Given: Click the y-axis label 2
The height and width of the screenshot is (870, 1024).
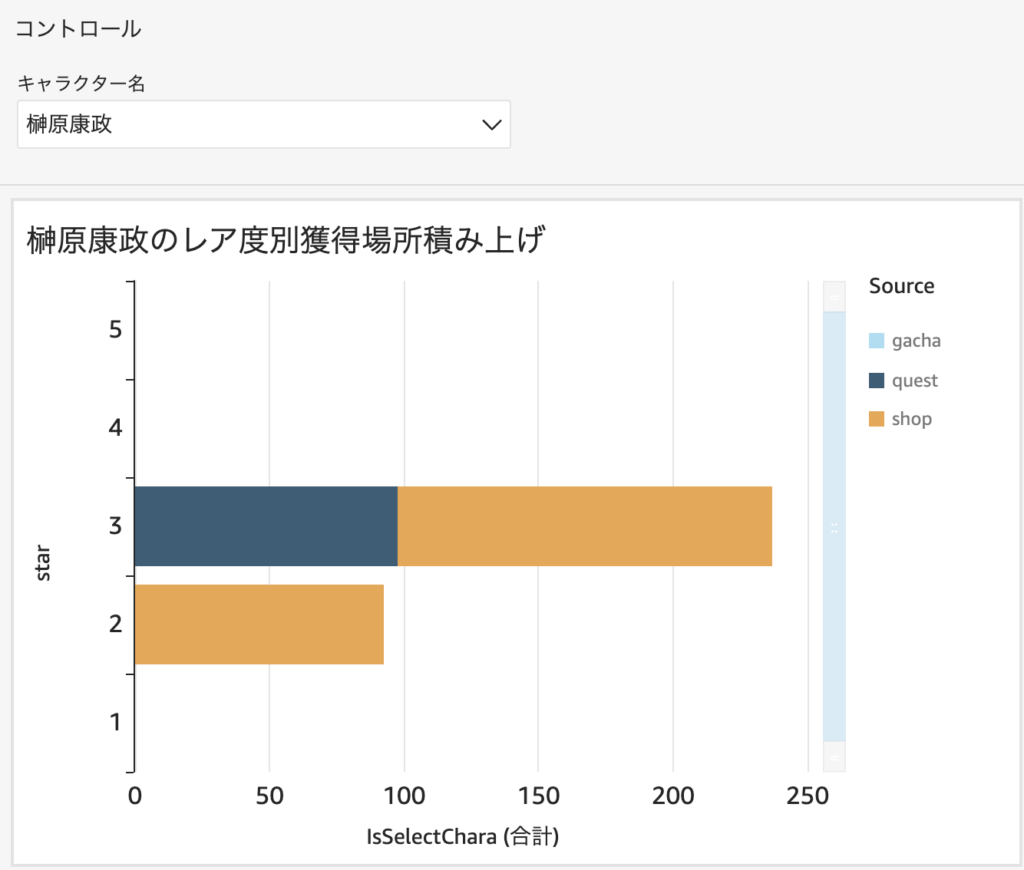Looking at the screenshot, I should click(x=116, y=624).
